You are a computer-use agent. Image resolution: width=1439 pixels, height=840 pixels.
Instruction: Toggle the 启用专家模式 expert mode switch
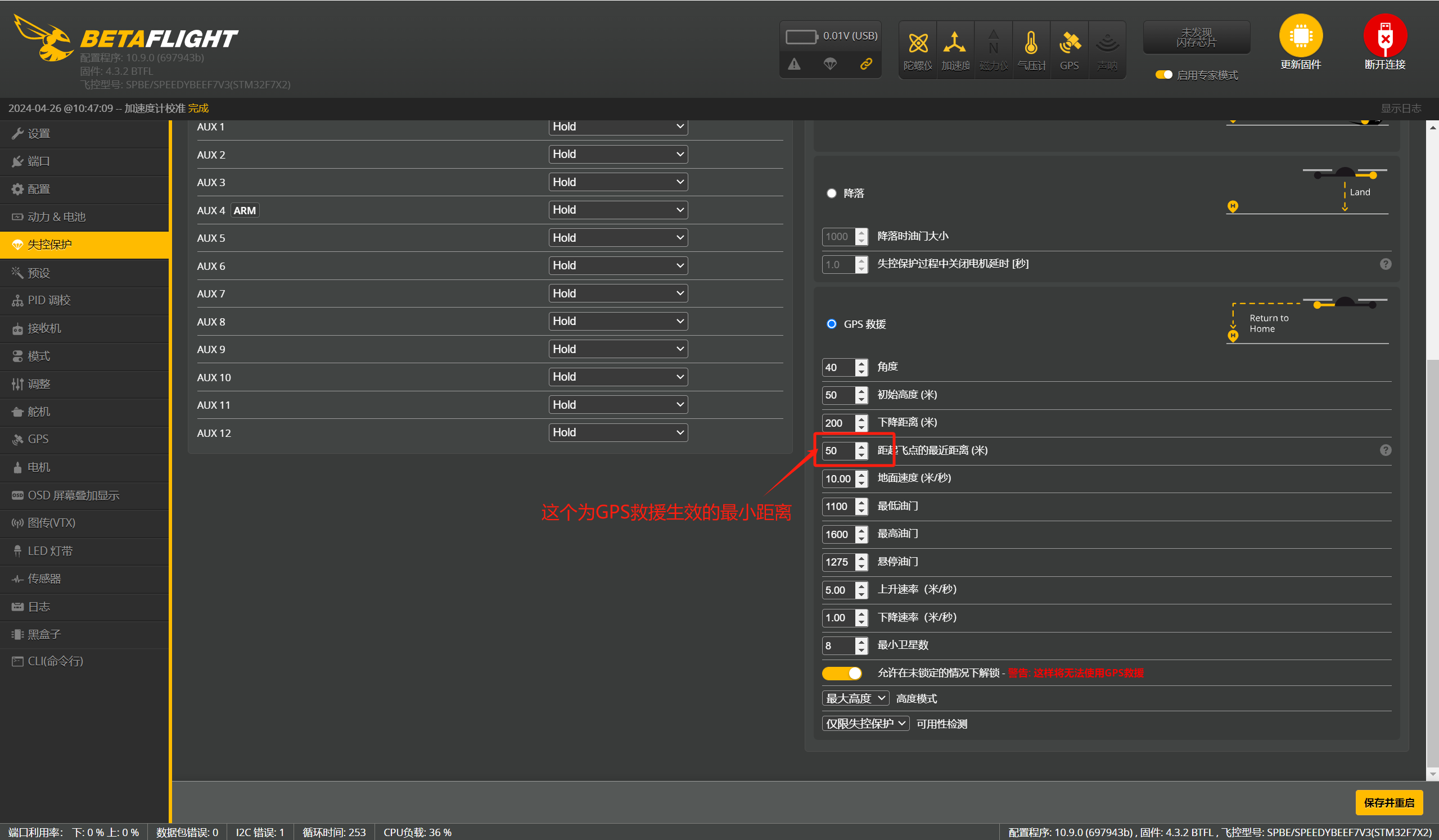pos(1163,75)
